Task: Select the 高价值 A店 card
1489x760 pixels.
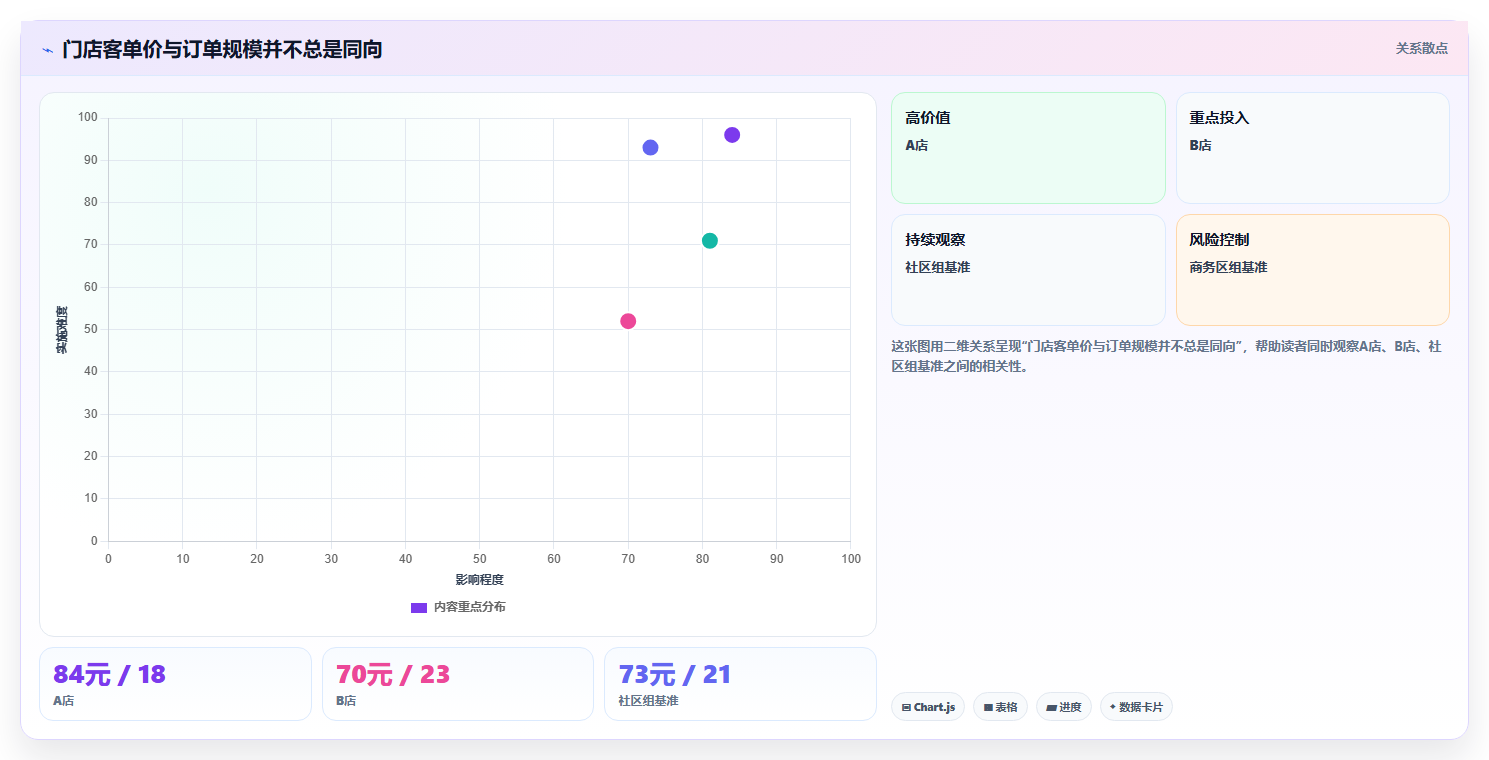Action: point(1028,148)
